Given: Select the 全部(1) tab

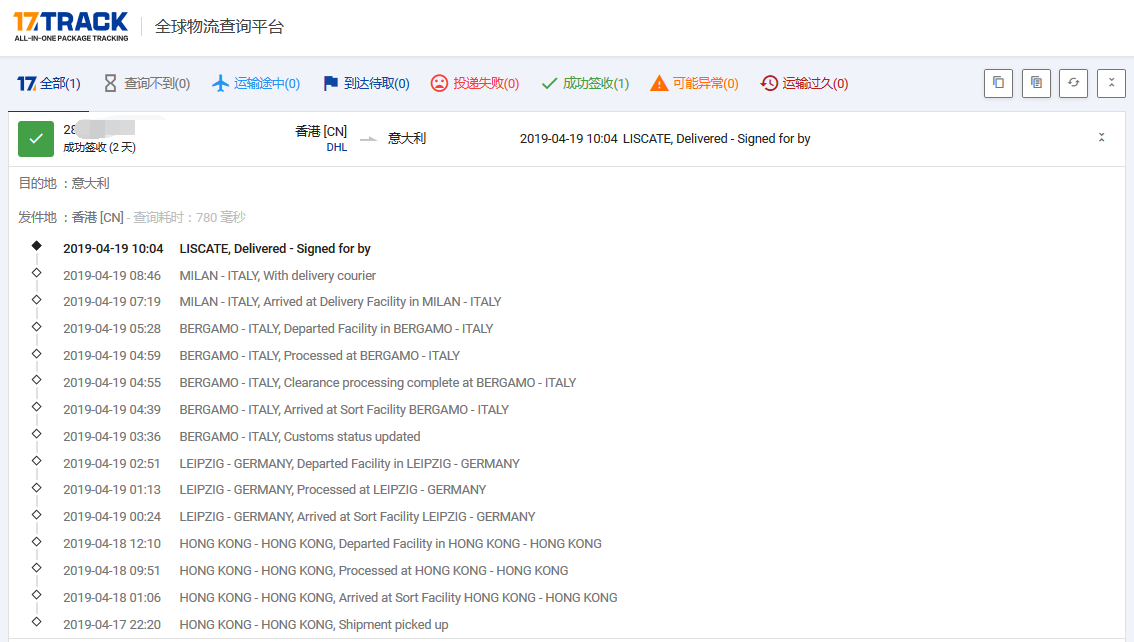Looking at the screenshot, I should 49,84.
